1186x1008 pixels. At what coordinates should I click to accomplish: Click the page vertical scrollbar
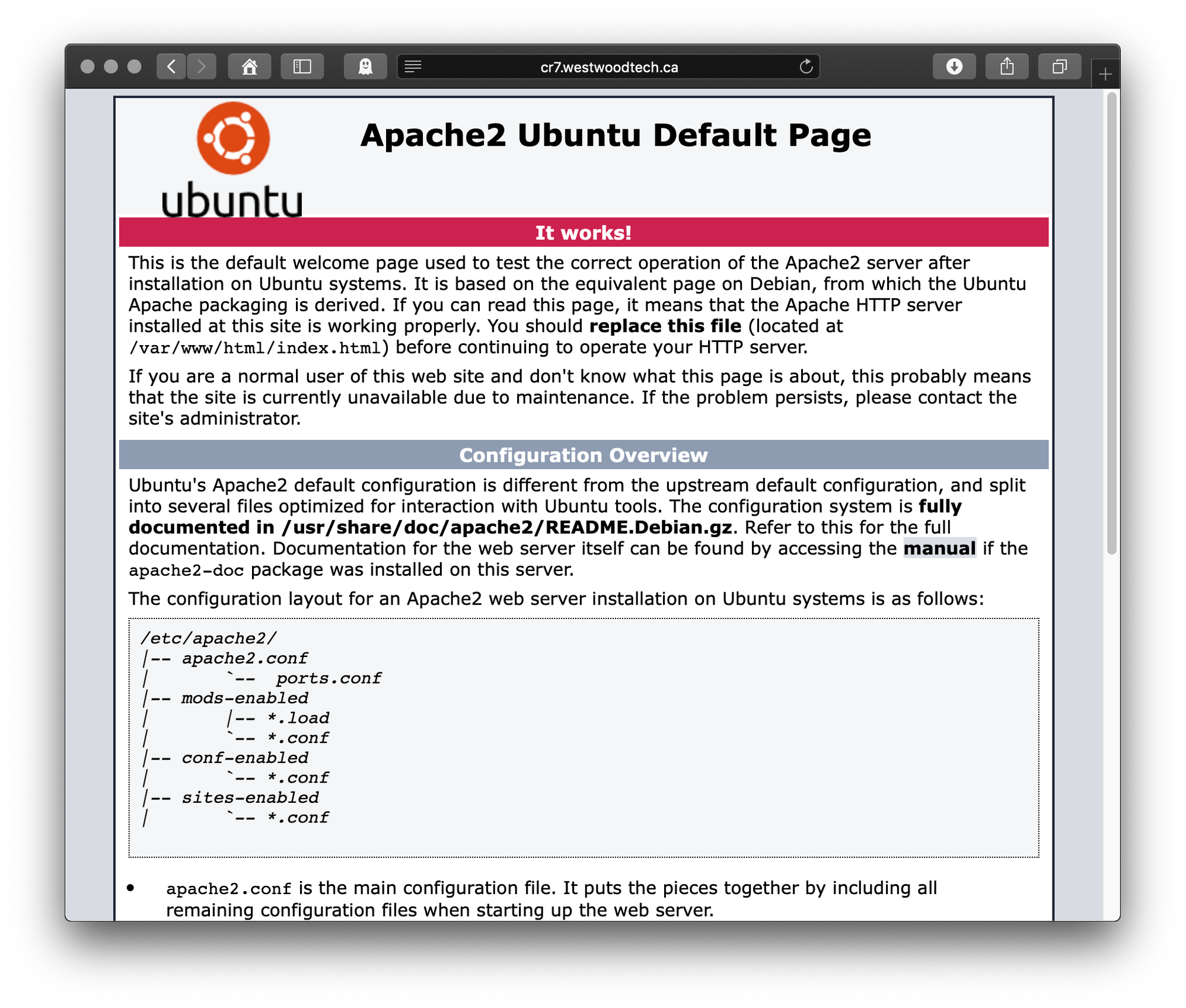pos(1111,324)
